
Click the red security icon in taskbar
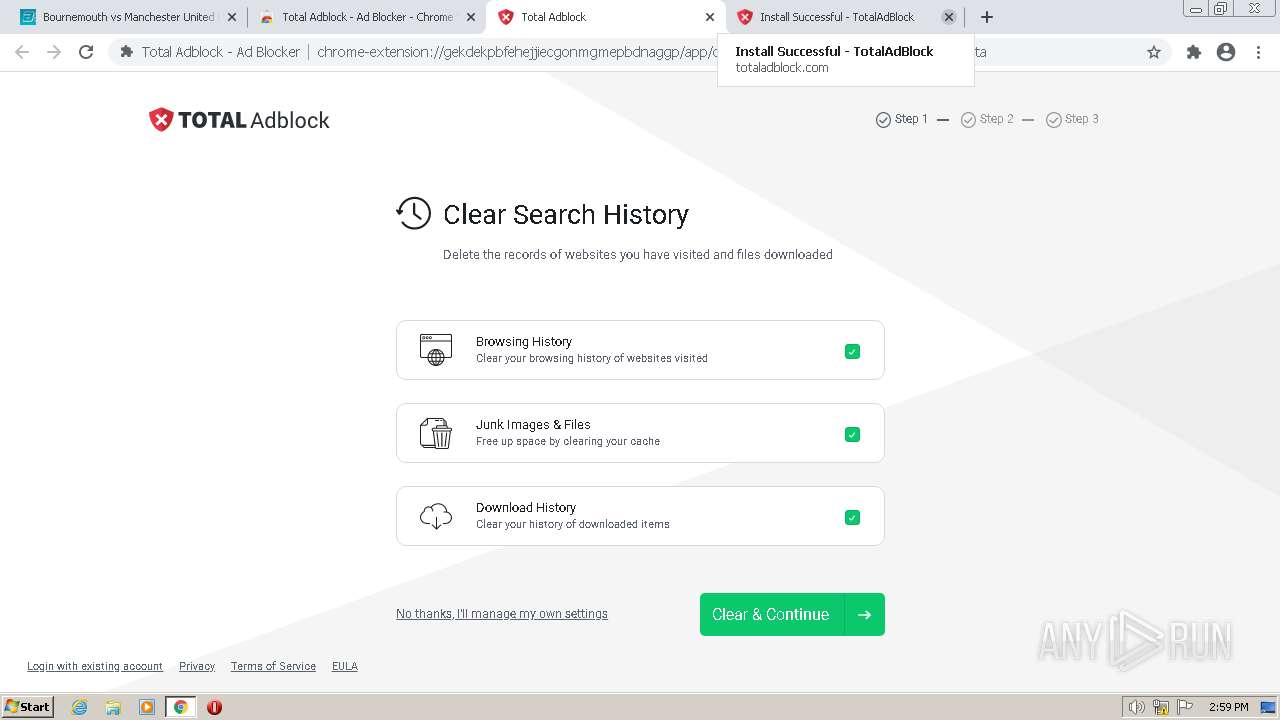214,707
